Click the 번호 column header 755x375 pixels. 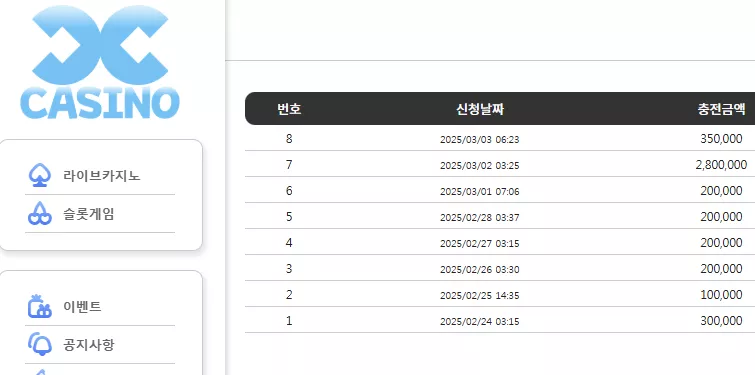289,109
